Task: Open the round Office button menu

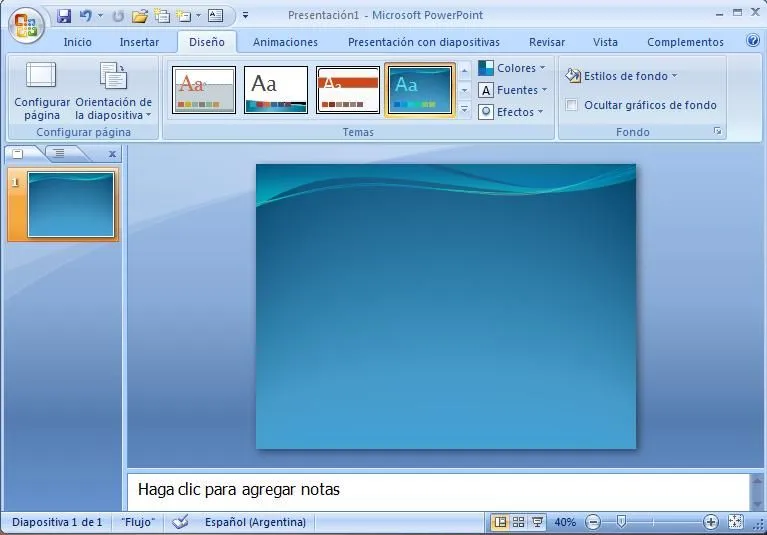Action: 26,25
